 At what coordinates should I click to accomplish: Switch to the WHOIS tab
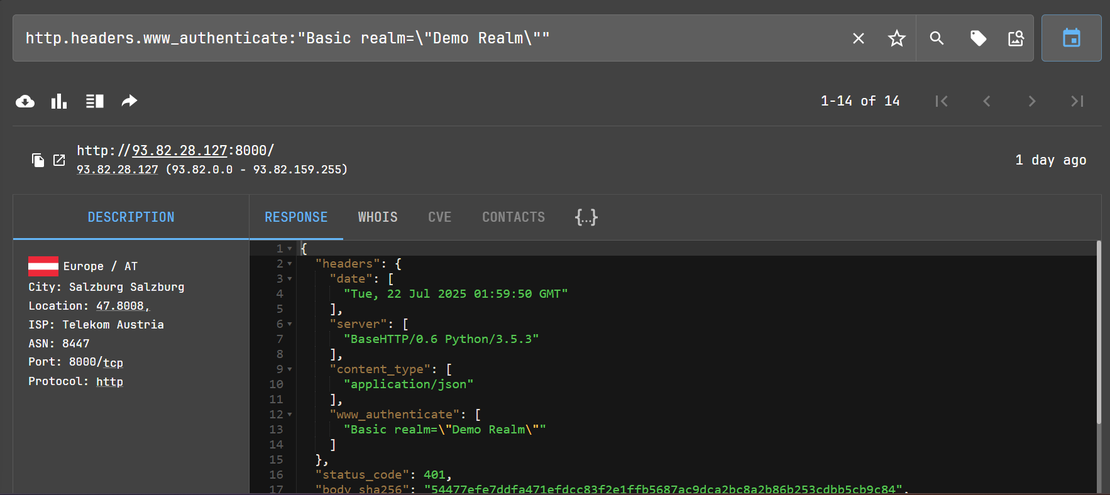click(378, 217)
